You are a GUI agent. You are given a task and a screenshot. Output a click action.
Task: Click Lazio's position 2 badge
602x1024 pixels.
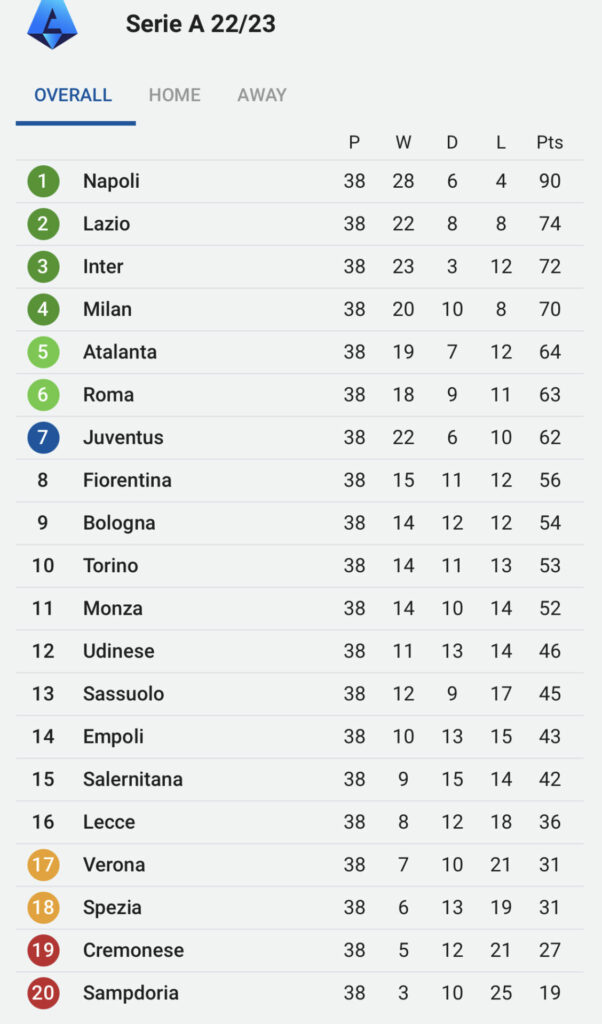pyautogui.click(x=43, y=224)
